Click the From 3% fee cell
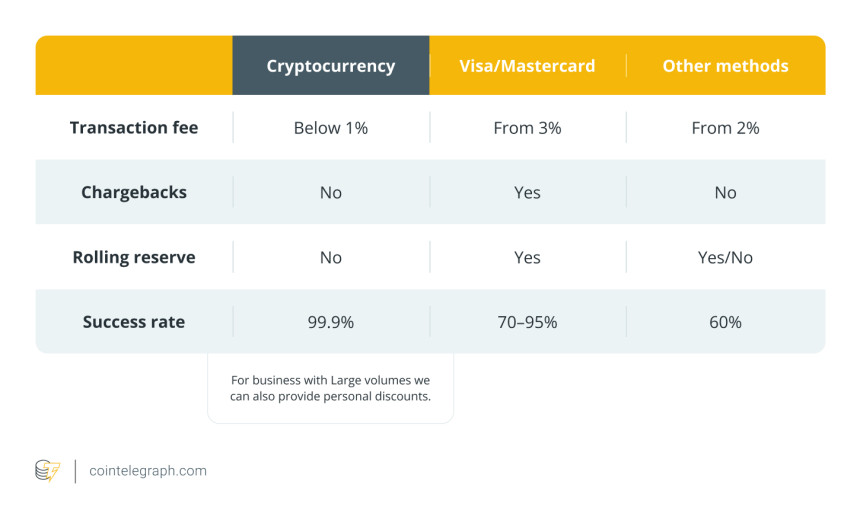The height and width of the screenshot is (519, 860). pos(527,128)
